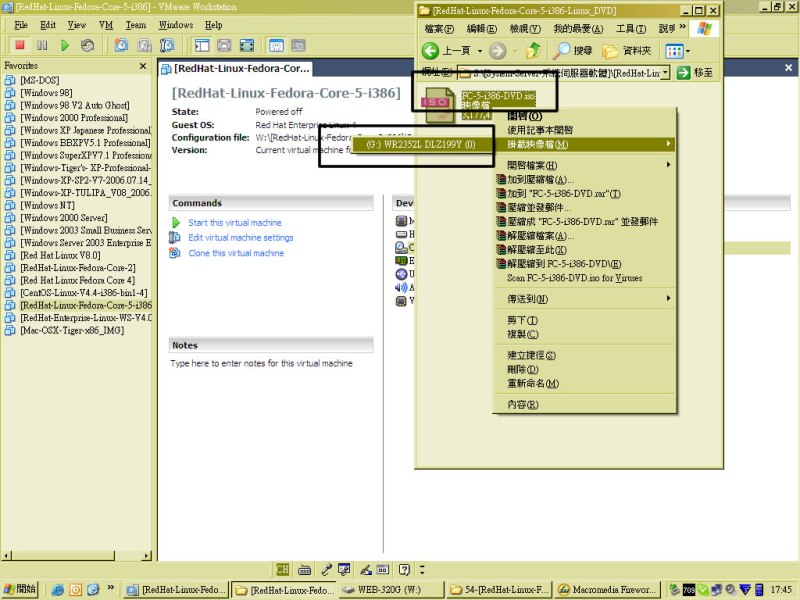Switch to Summary view icon

tap(276, 45)
